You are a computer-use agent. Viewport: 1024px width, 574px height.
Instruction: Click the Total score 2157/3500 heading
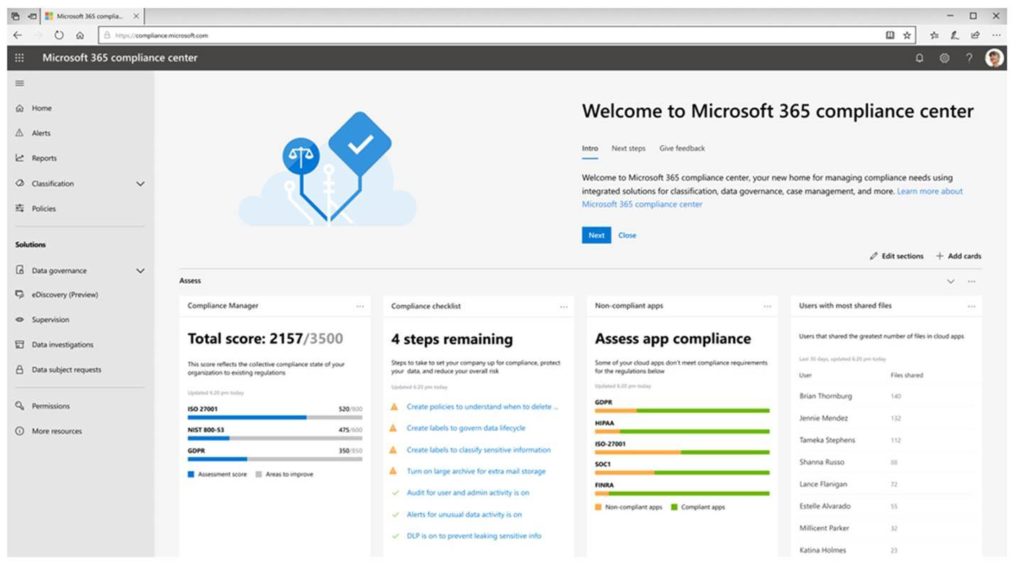[265, 339]
